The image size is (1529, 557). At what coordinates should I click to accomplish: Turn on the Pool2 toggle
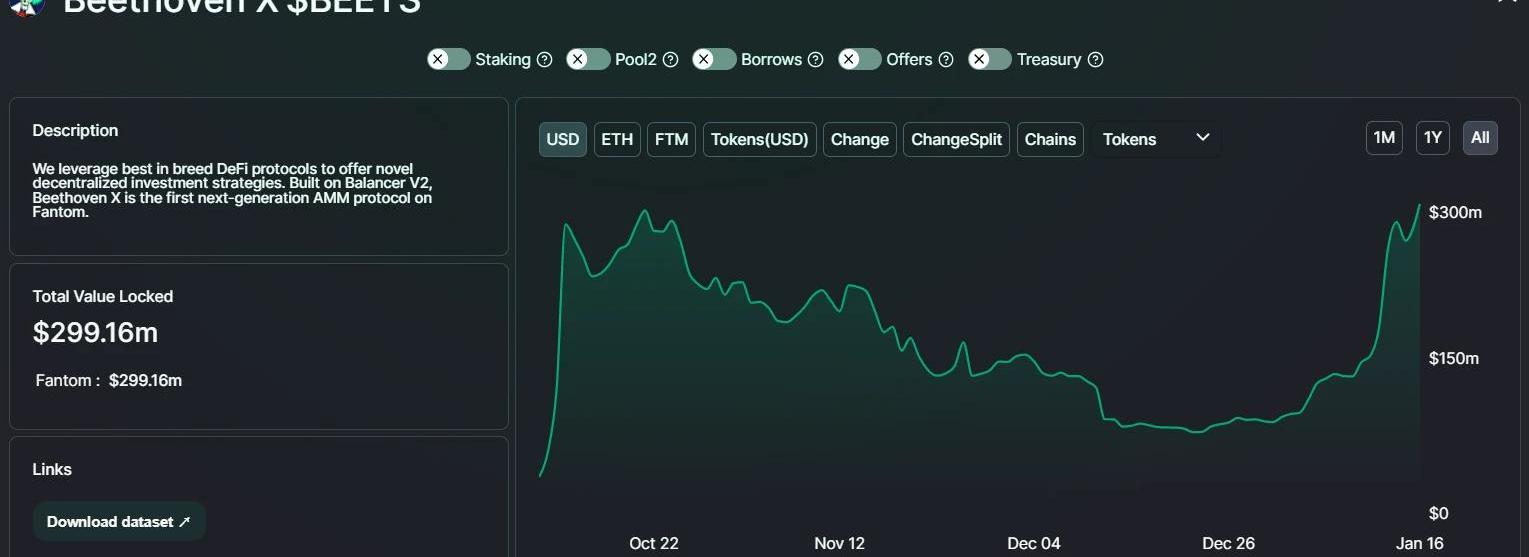point(588,59)
